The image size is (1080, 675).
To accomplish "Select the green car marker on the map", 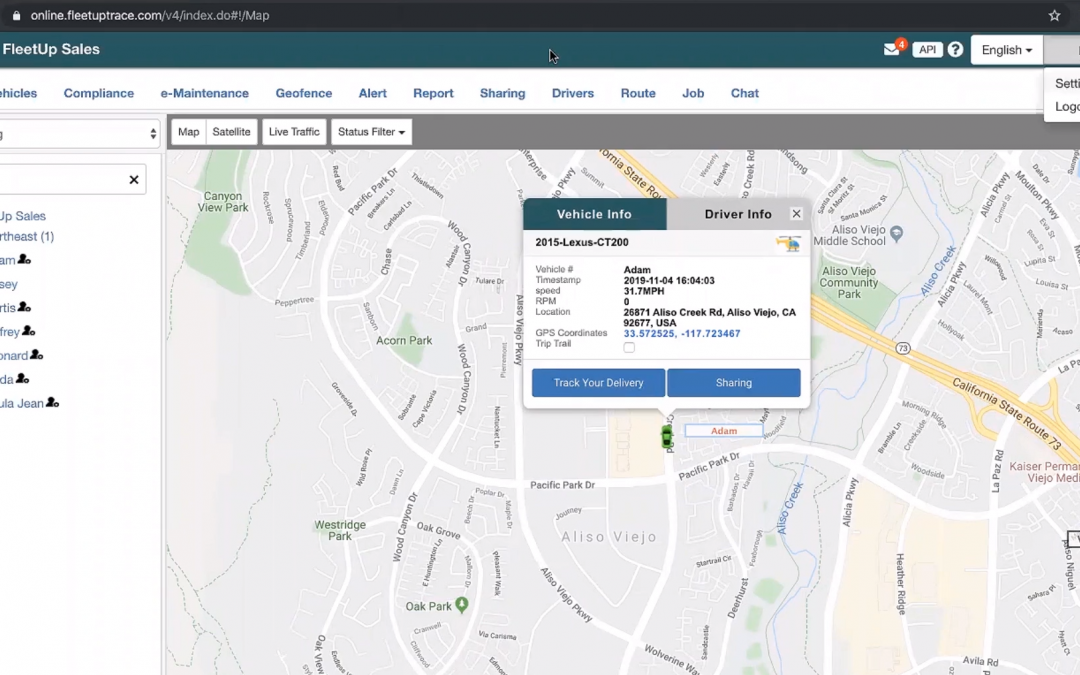I will (x=667, y=437).
